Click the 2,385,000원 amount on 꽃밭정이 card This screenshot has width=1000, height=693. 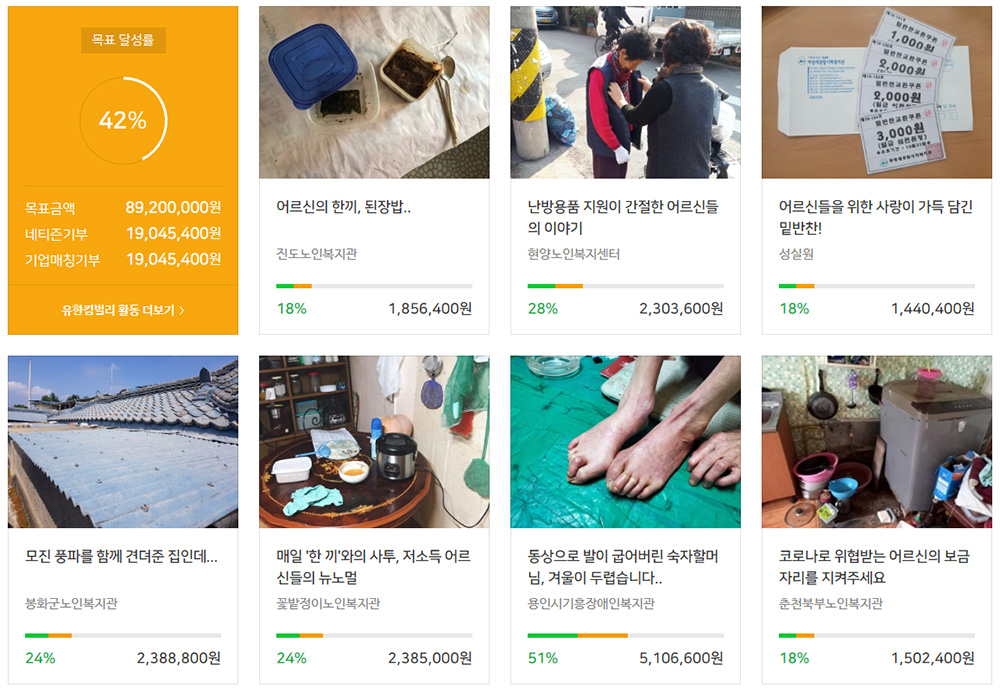430,658
